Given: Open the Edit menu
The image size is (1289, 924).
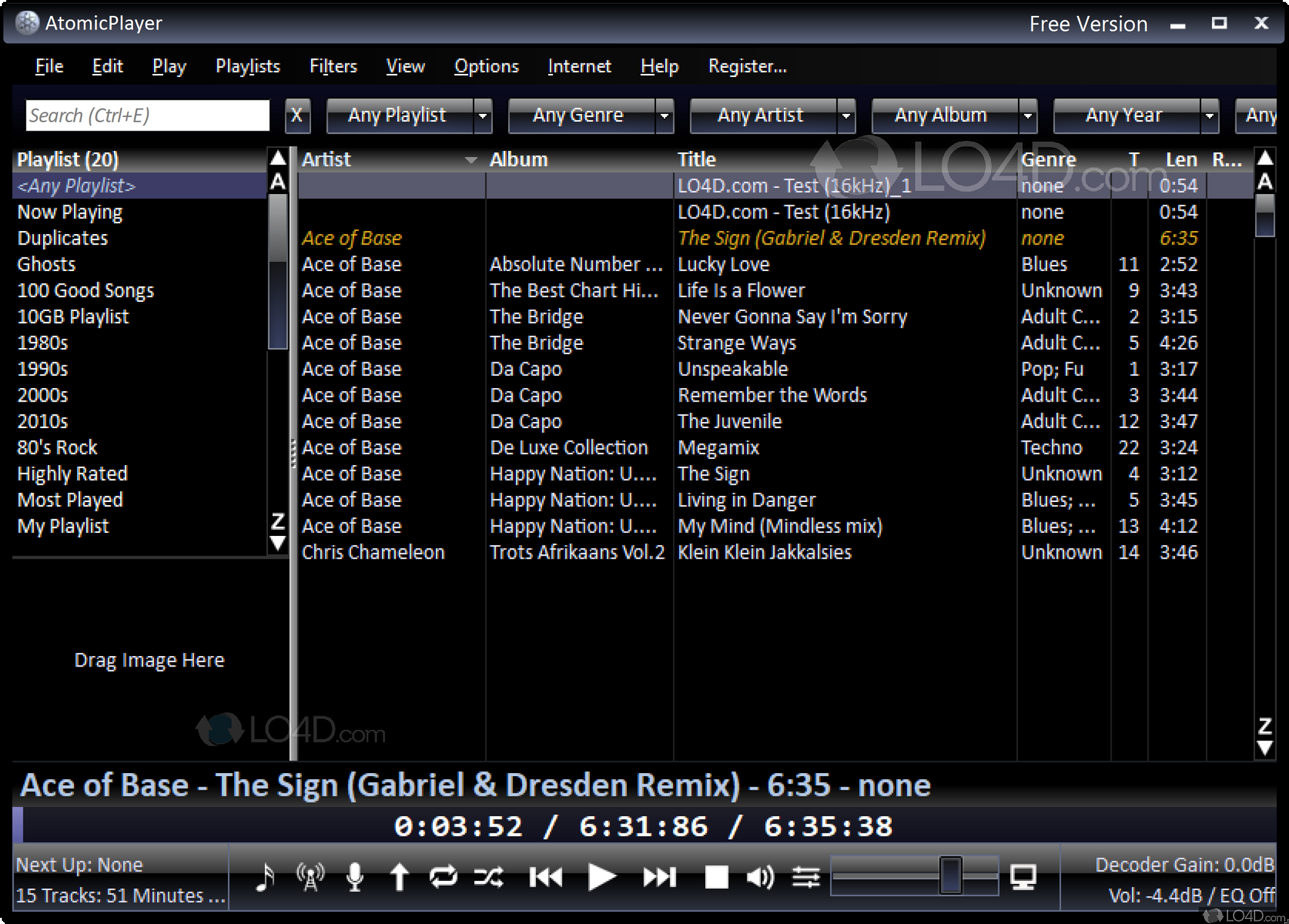Looking at the screenshot, I should [x=108, y=66].
